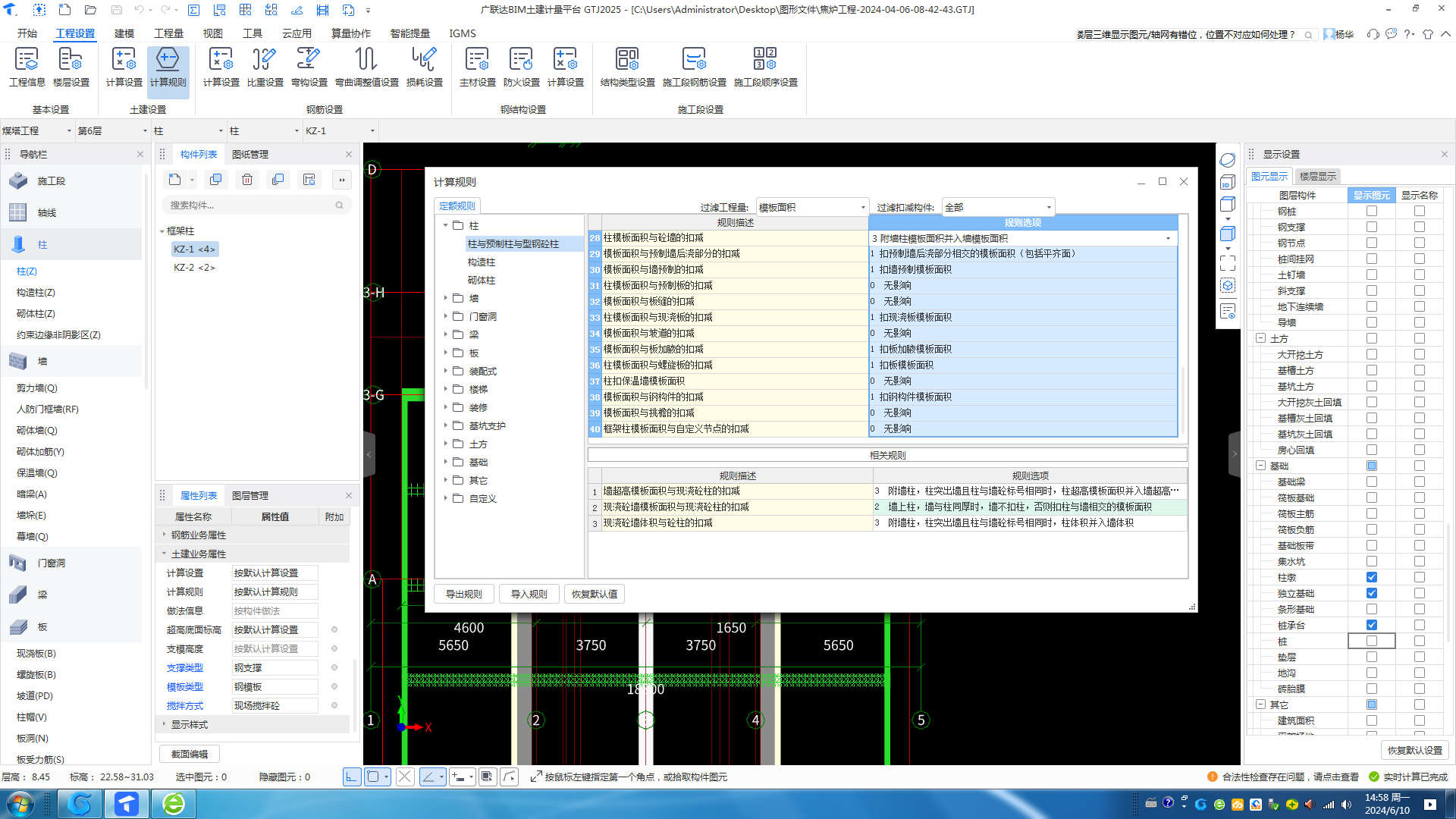Click new component icon in 构件列表

tap(175, 180)
